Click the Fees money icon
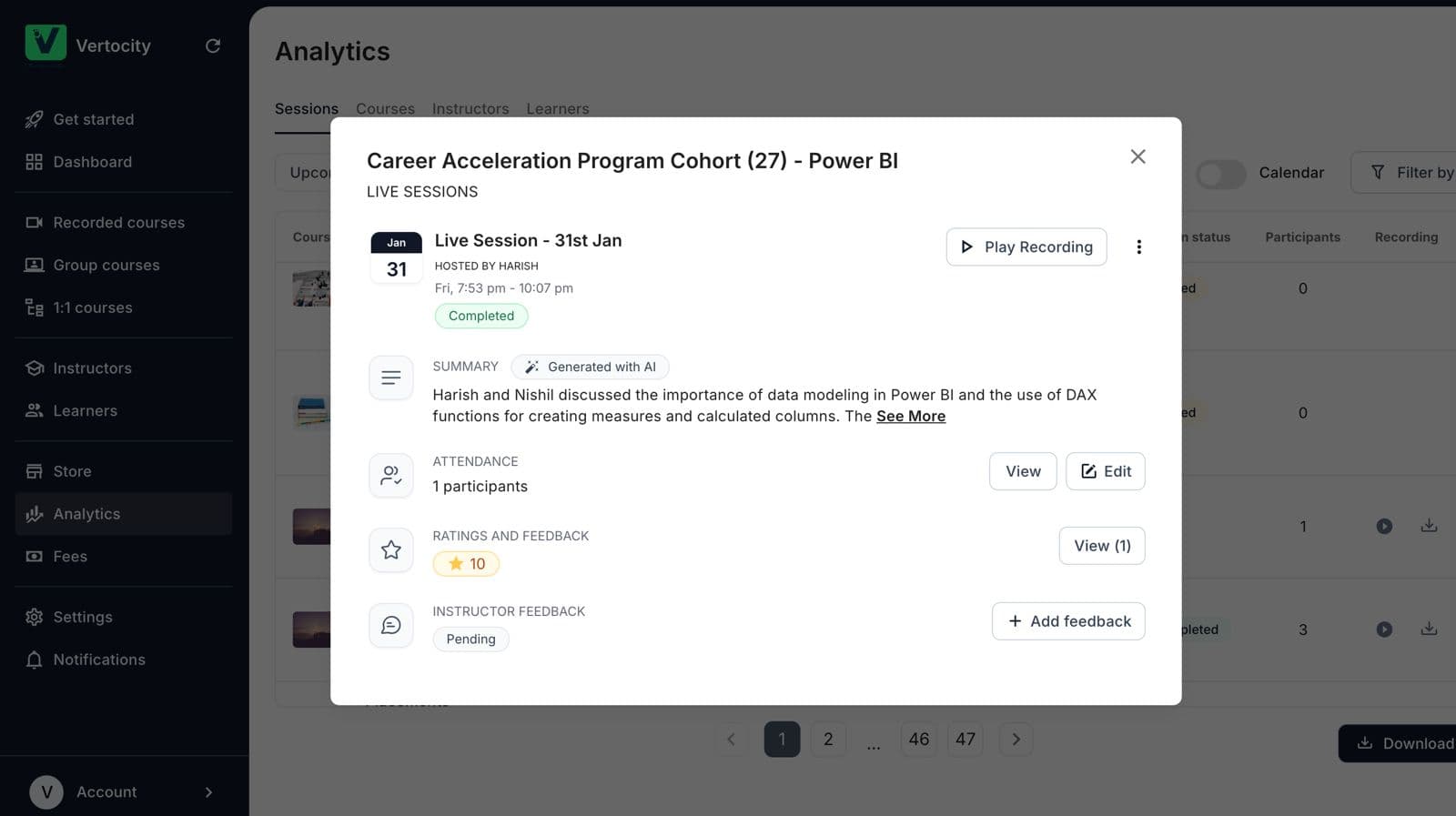 (35, 556)
